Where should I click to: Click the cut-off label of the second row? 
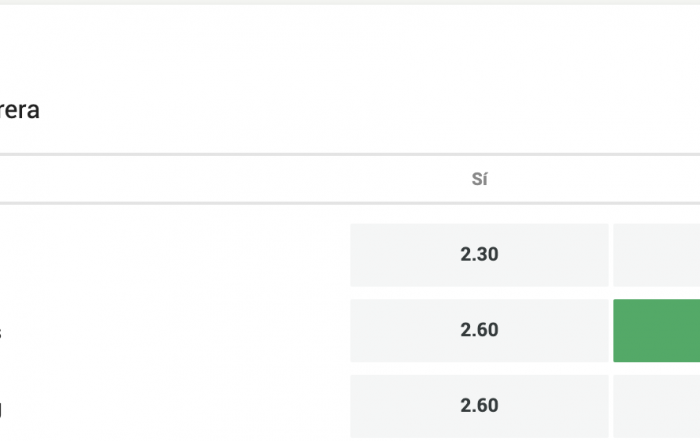1,333
